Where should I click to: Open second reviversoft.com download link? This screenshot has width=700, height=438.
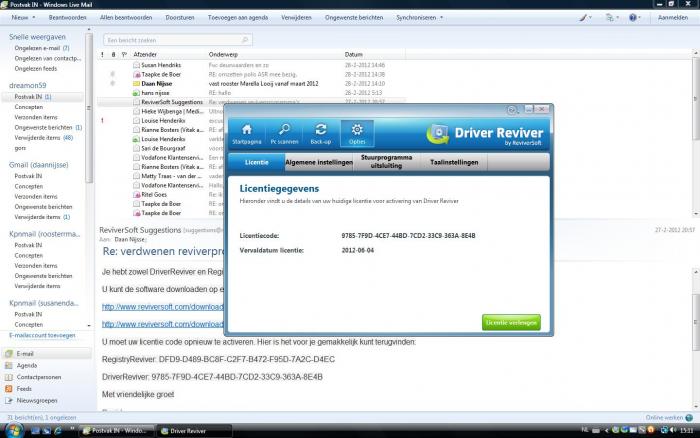tap(162, 325)
